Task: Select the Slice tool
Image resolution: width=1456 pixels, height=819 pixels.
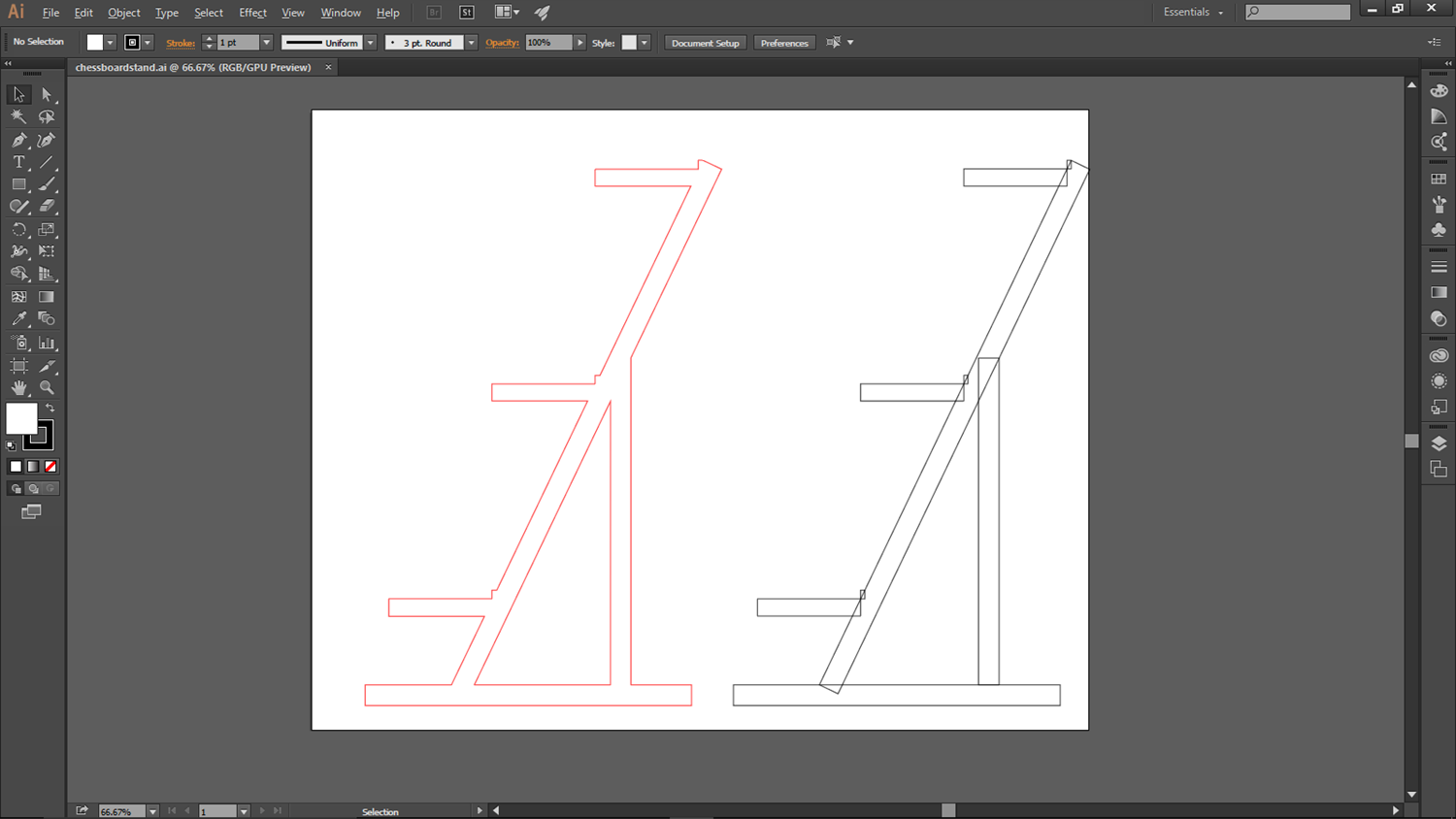Action: pos(46,366)
